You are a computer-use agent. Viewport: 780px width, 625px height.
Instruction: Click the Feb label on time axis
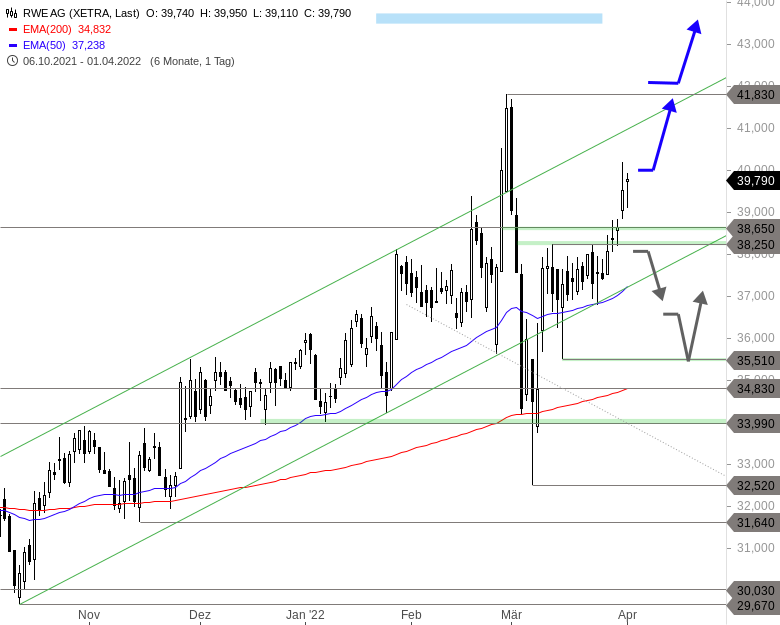[411, 615]
